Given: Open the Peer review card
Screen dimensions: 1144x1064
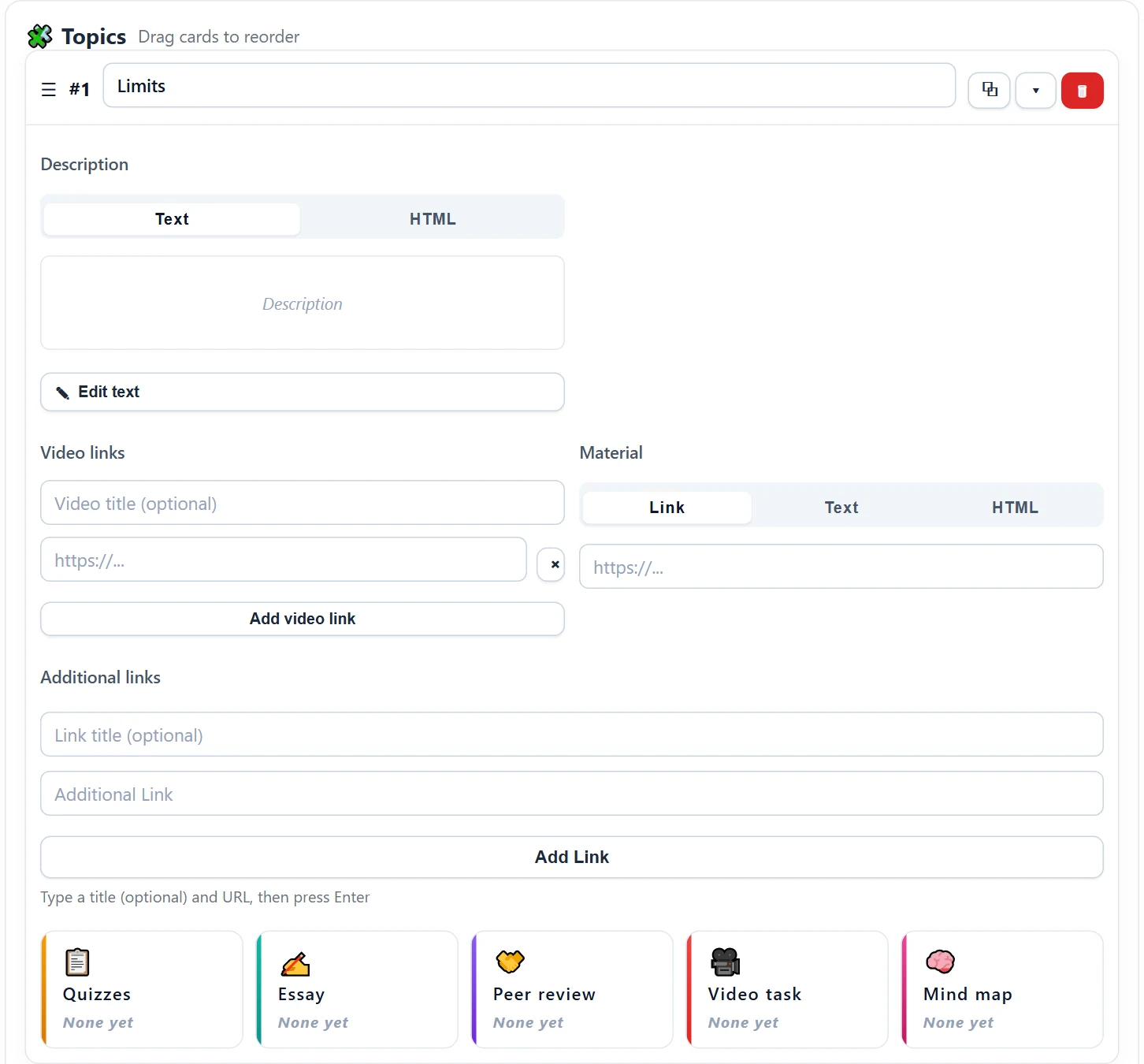Looking at the screenshot, I should [x=572, y=989].
